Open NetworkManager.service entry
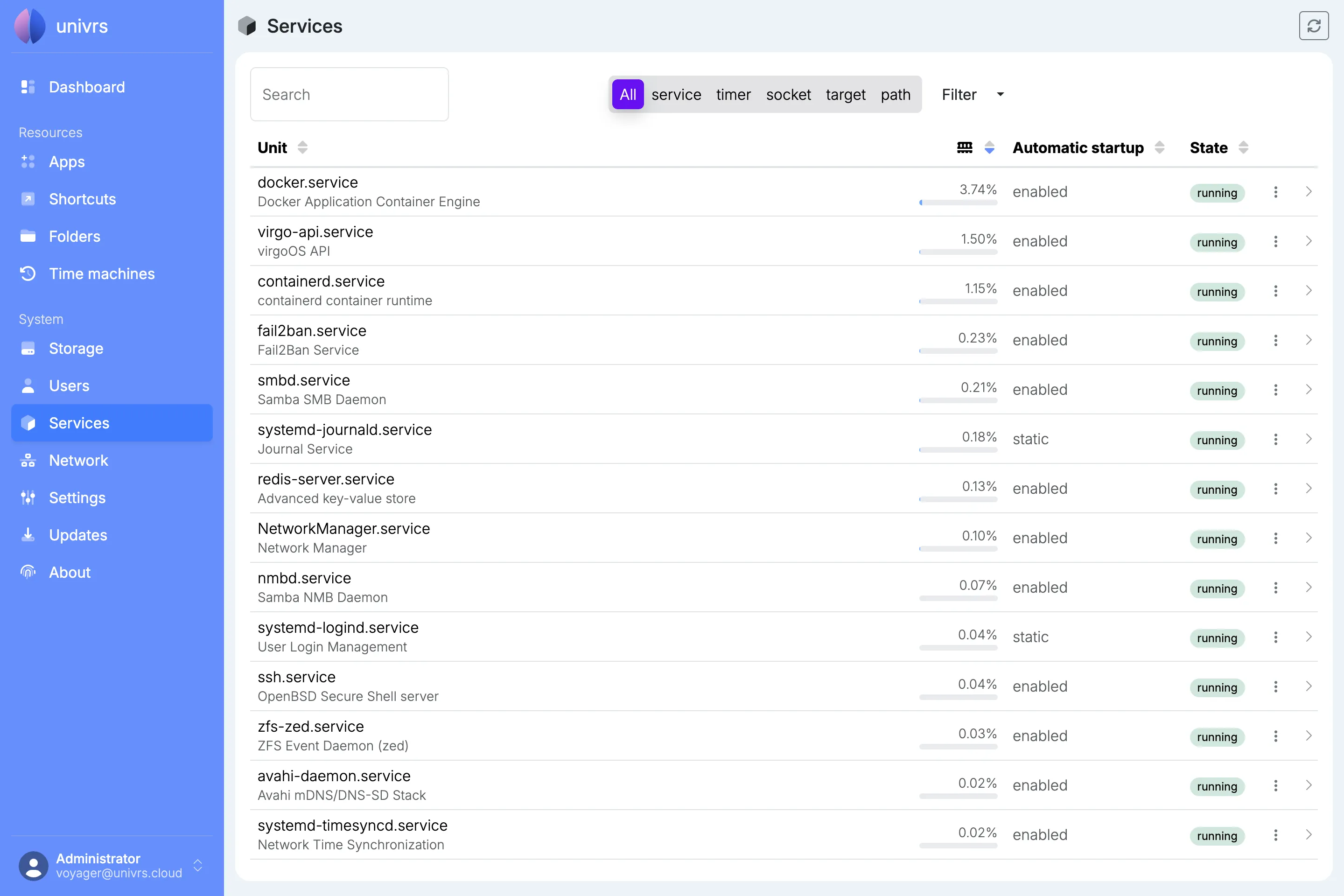Viewport: 1344px width, 896px height. click(784, 538)
